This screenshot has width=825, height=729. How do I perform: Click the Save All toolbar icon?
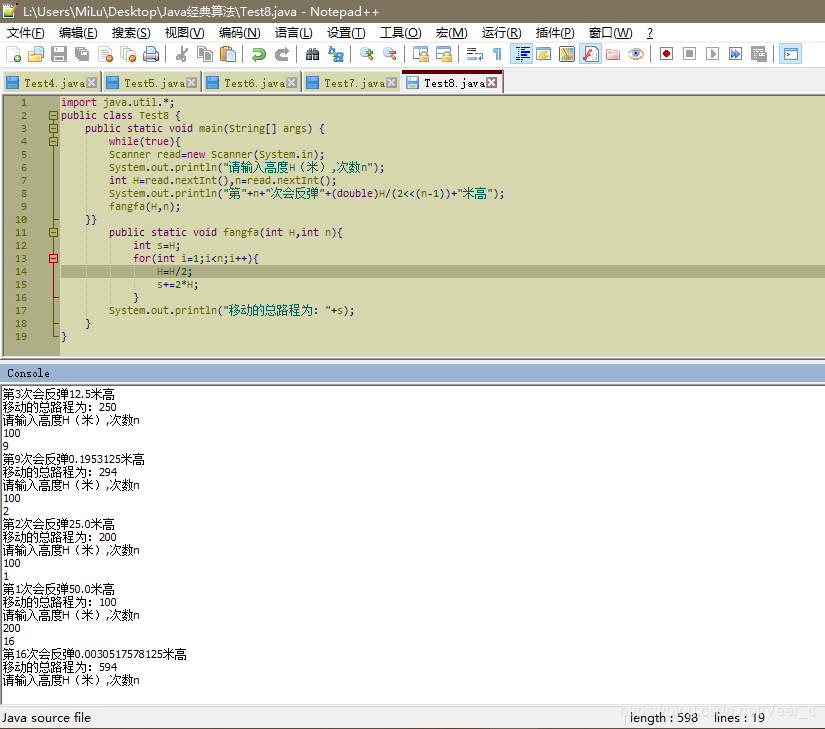tap(82, 54)
